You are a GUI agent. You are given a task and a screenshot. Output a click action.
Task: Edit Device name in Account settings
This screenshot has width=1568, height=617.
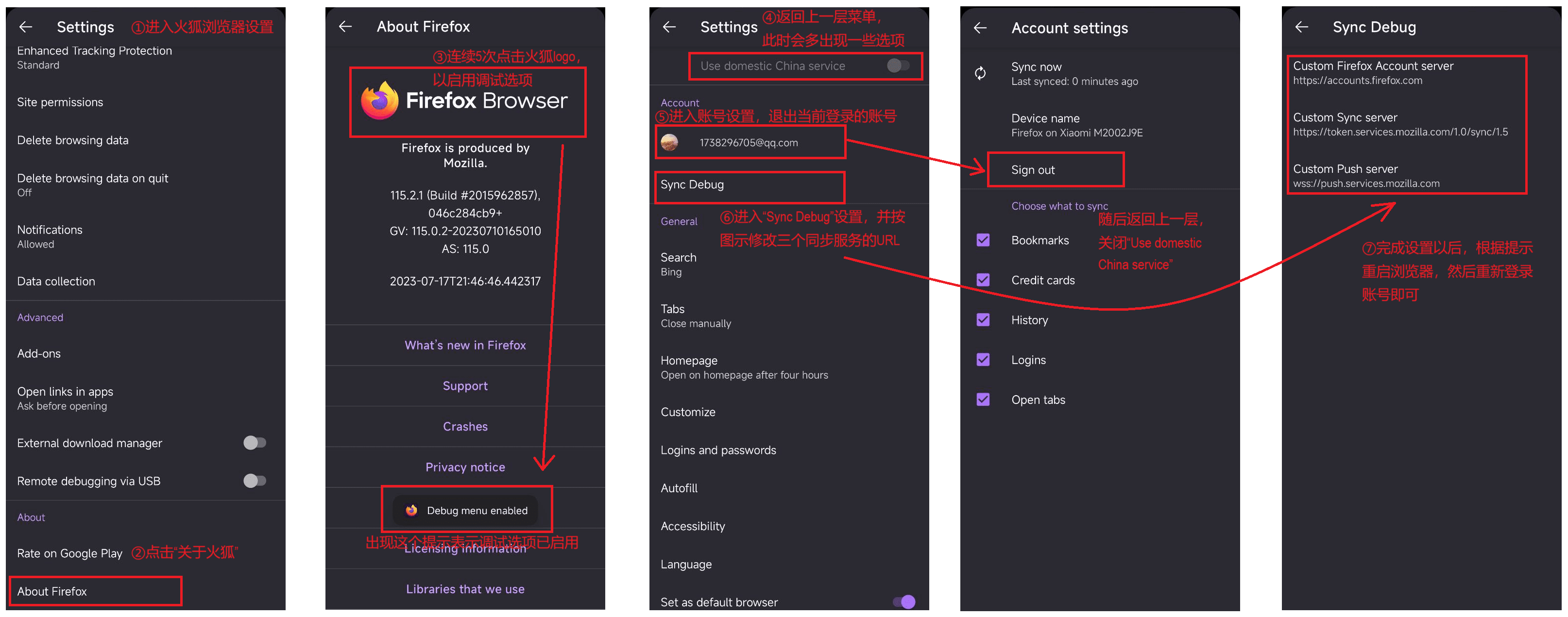[x=1099, y=125]
